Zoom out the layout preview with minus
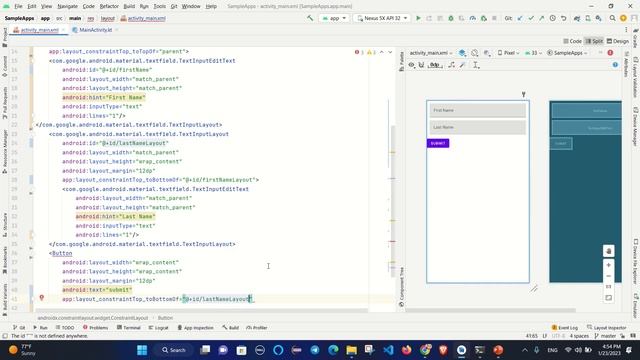Viewport: 640px width, 360px height. tap(609, 276)
